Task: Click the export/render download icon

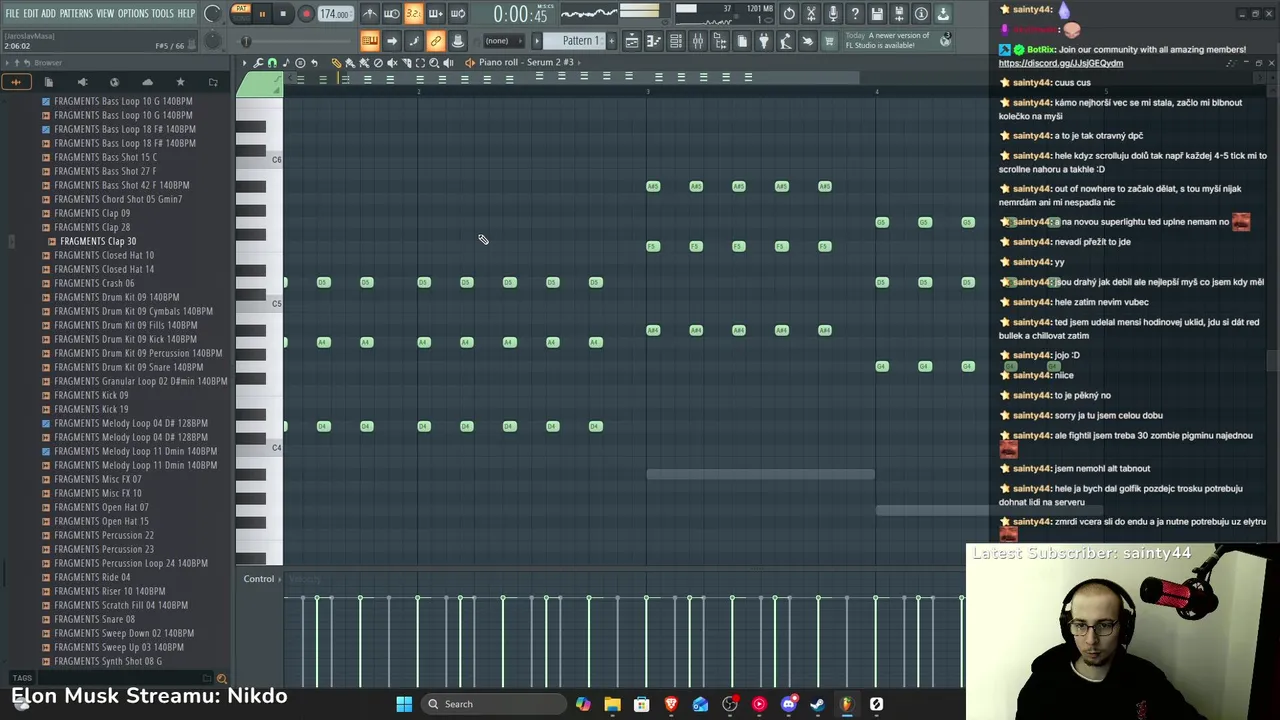Action: tap(942, 14)
